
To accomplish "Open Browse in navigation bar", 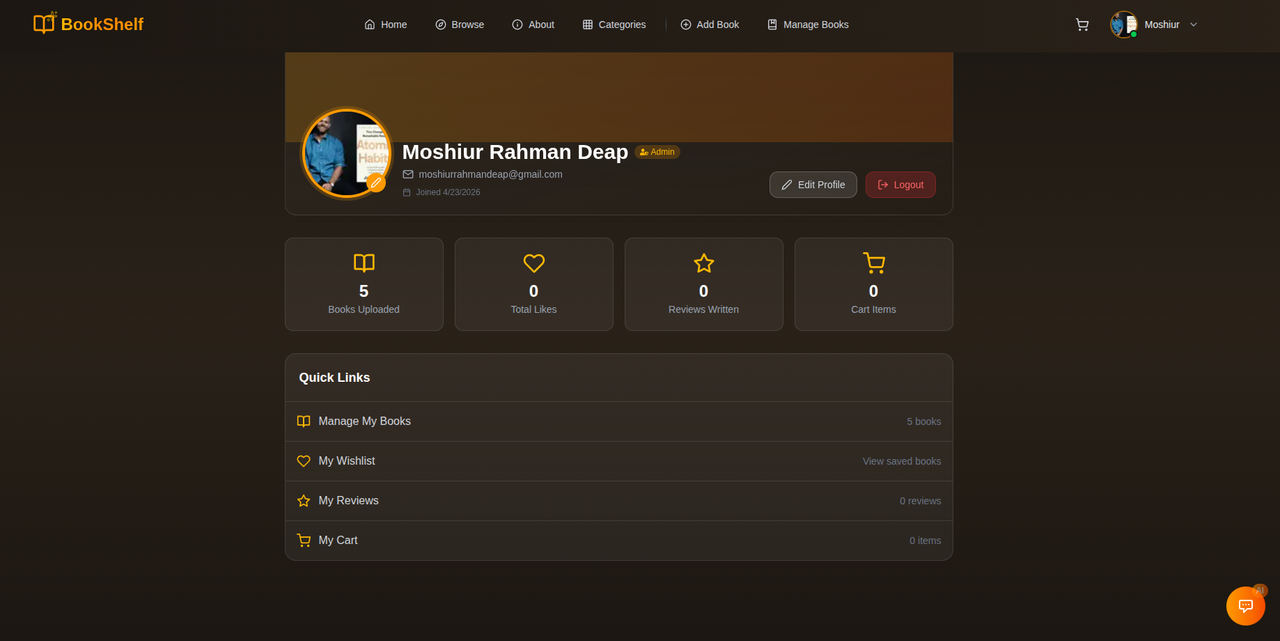I will (x=460, y=24).
